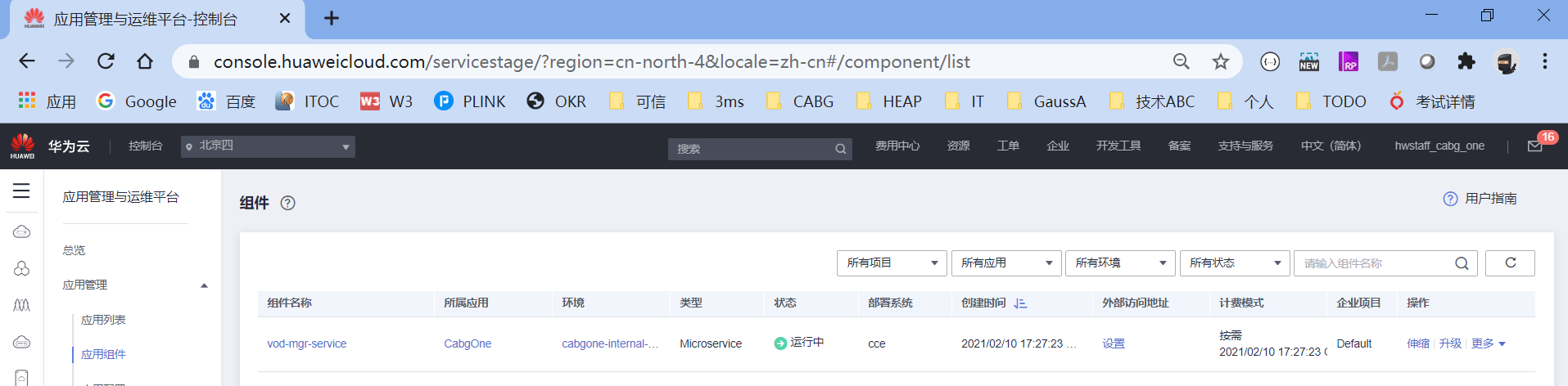Open the 所有状态 dropdown filter
1568x386 pixels.
[x=1235, y=263]
